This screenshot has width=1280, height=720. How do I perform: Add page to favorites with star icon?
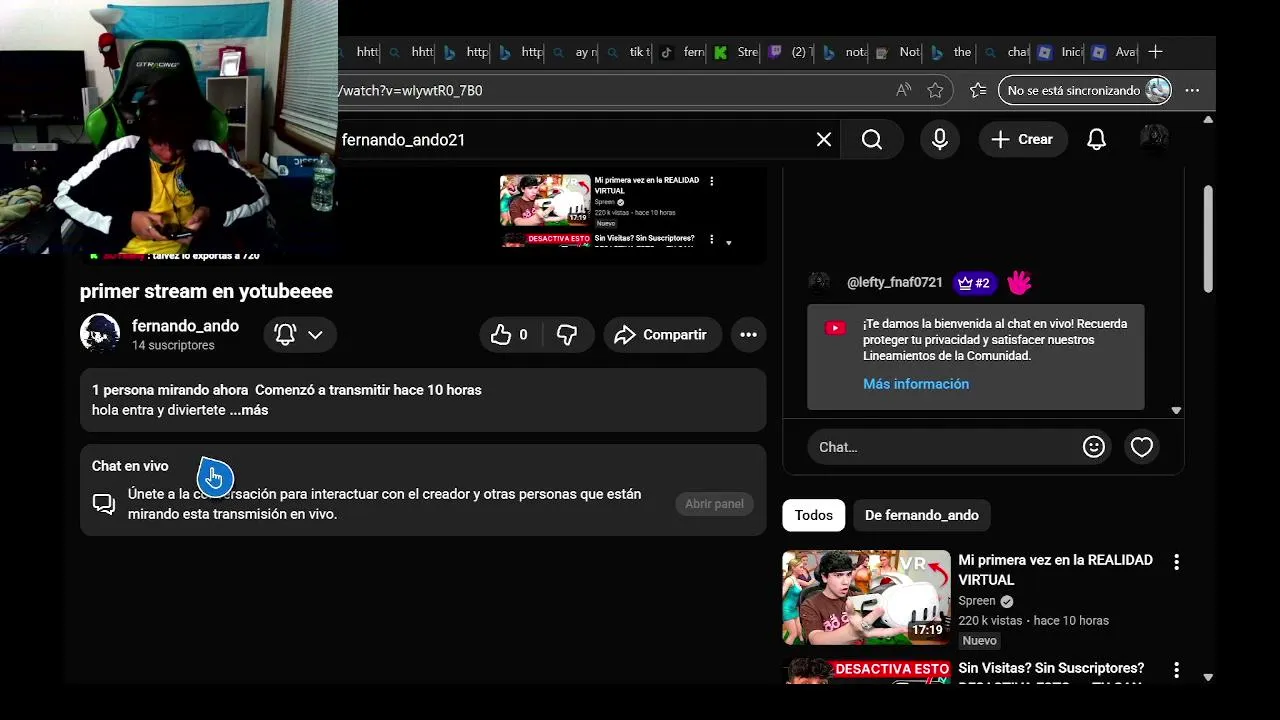(x=935, y=90)
